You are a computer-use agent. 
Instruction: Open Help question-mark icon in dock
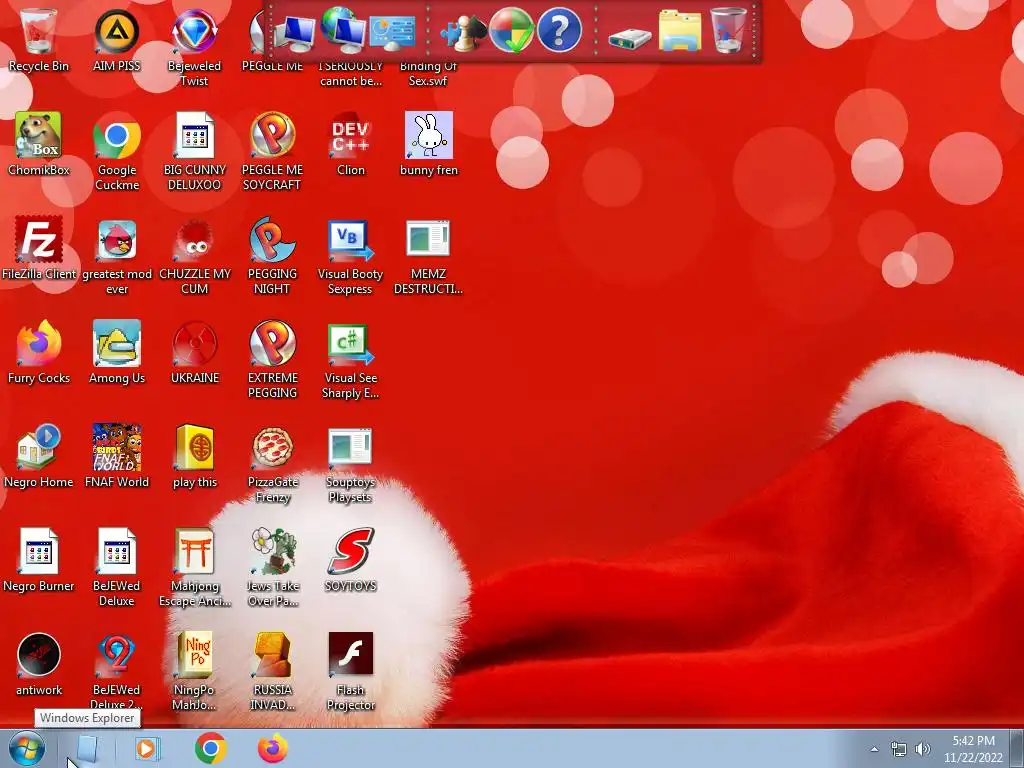click(x=560, y=30)
